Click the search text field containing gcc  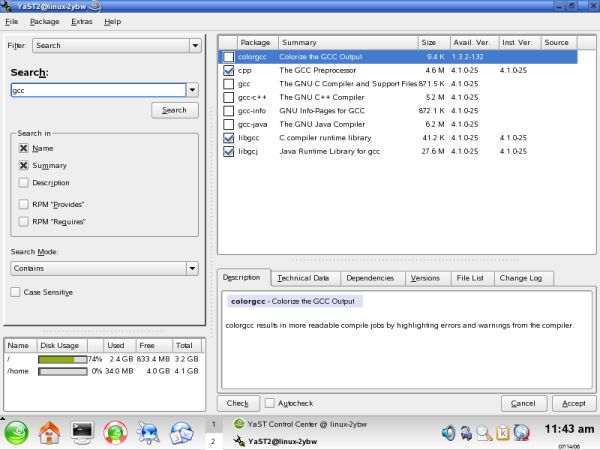(x=98, y=90)
